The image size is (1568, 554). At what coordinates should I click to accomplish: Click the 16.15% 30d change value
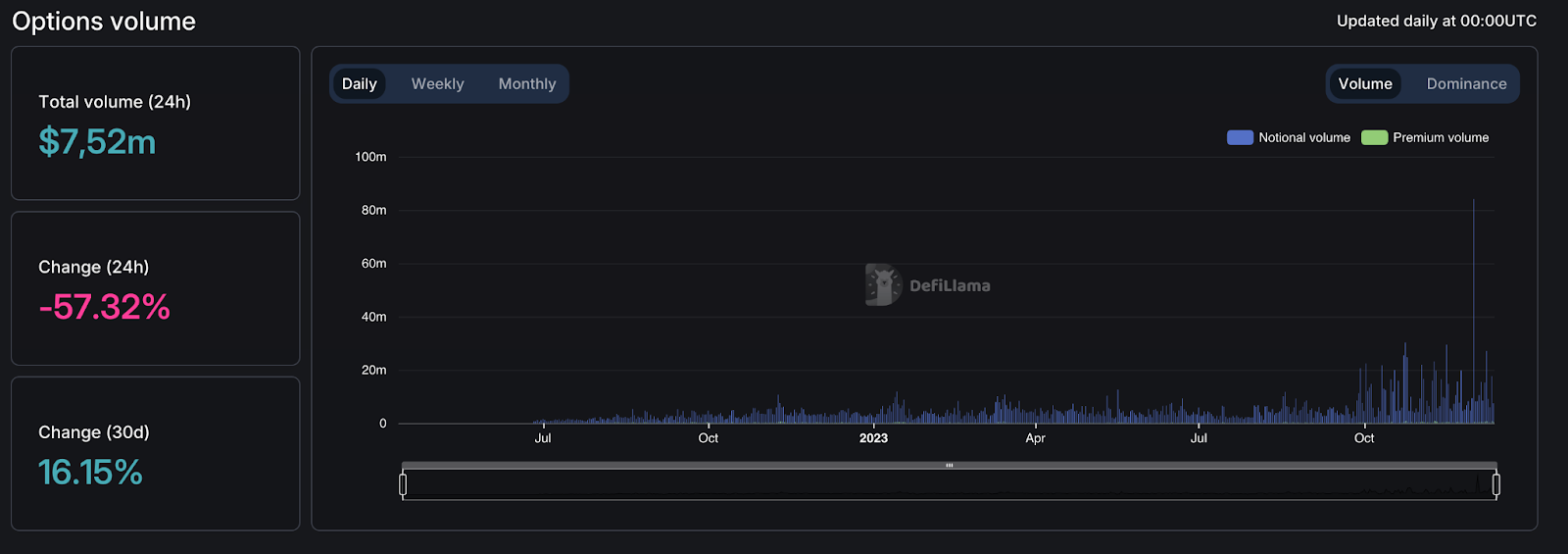(x=90, y=473)
